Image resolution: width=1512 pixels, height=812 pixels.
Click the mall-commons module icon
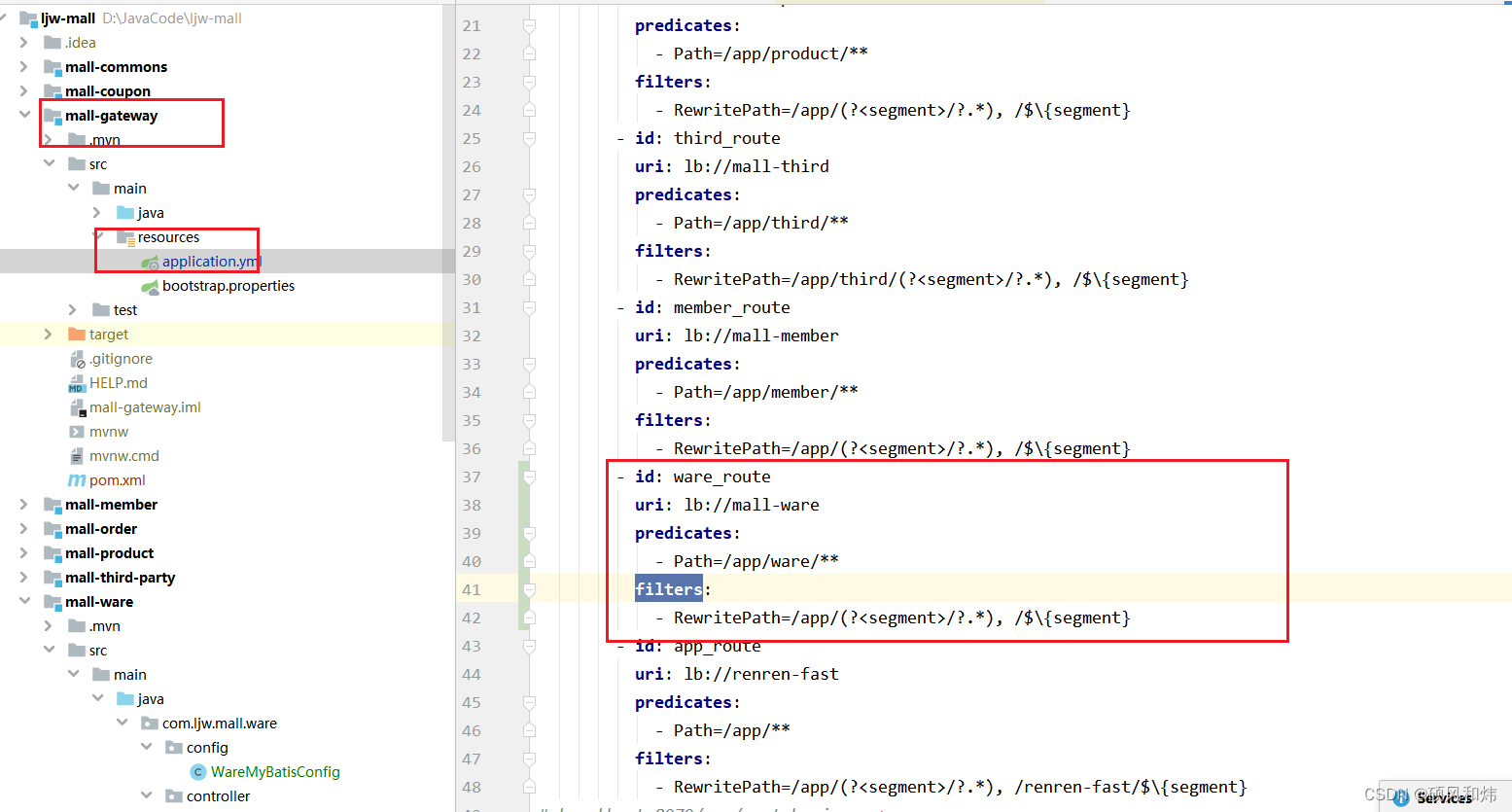(x=53, y=67)
